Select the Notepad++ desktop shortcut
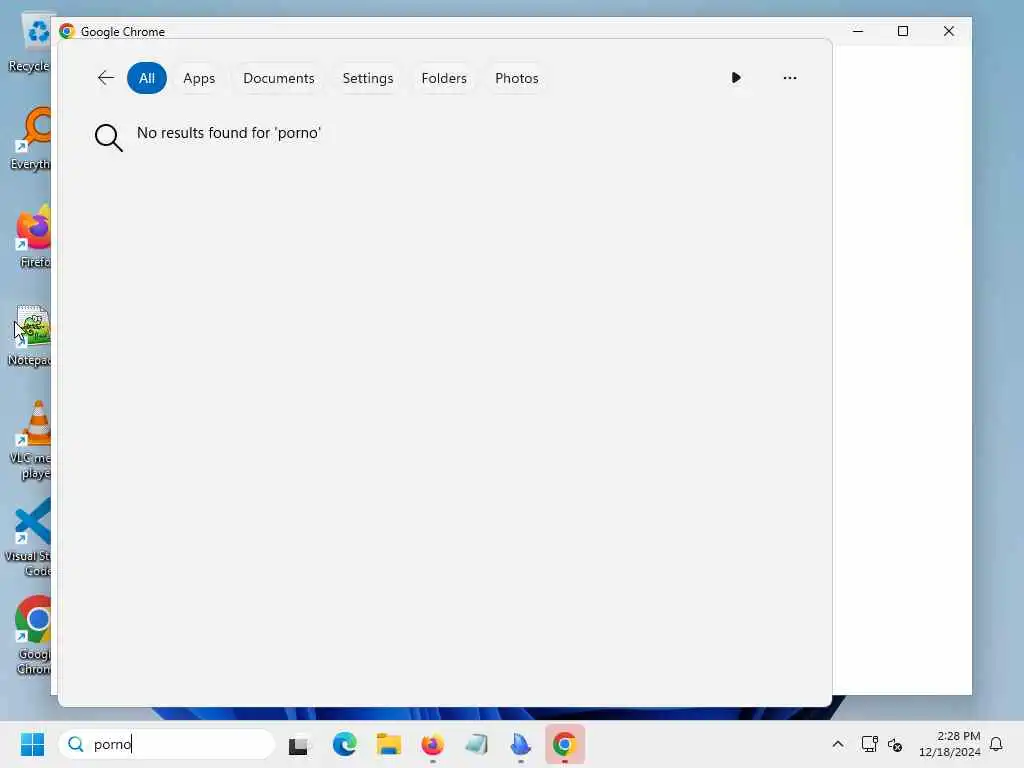 pyautogui.click(x=30, y=334)
